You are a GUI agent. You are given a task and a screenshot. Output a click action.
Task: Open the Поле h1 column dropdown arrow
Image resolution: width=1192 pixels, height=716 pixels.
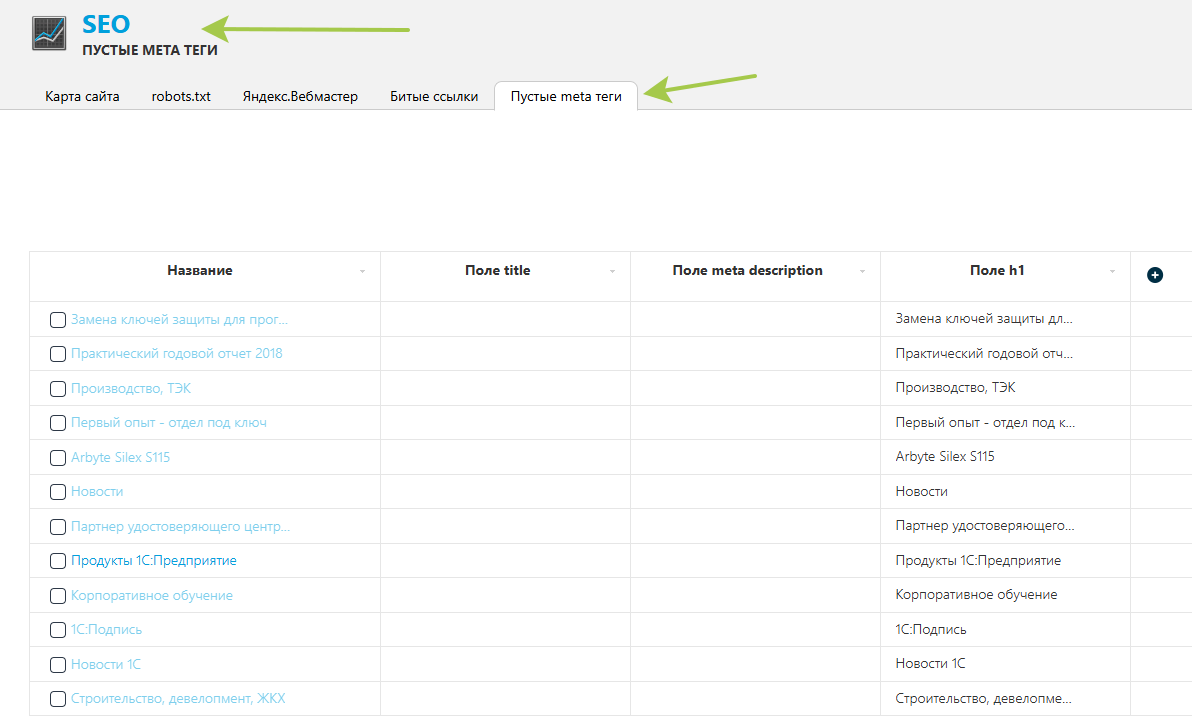pos(1112,272)
